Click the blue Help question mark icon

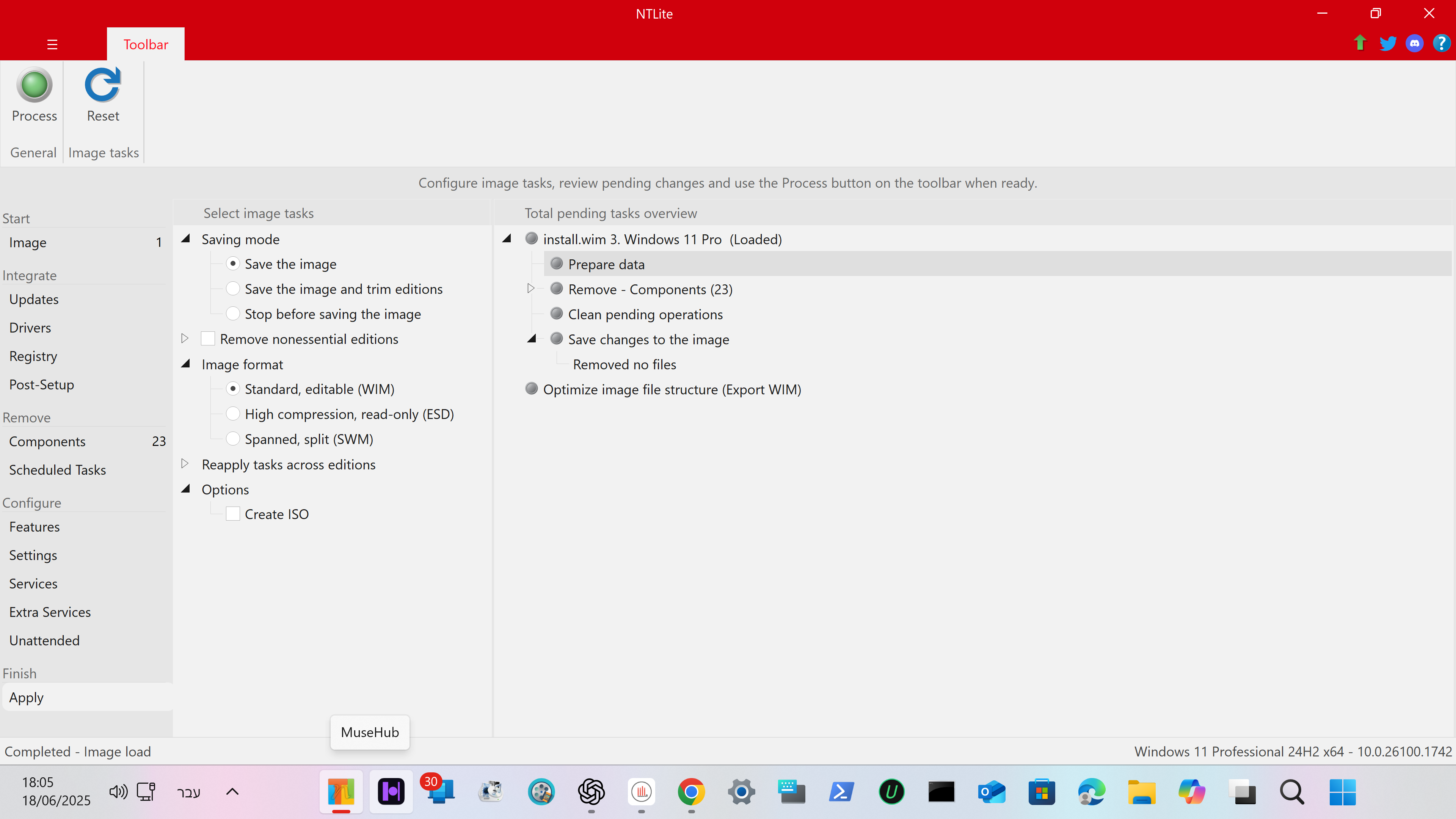click(1442, 43)
